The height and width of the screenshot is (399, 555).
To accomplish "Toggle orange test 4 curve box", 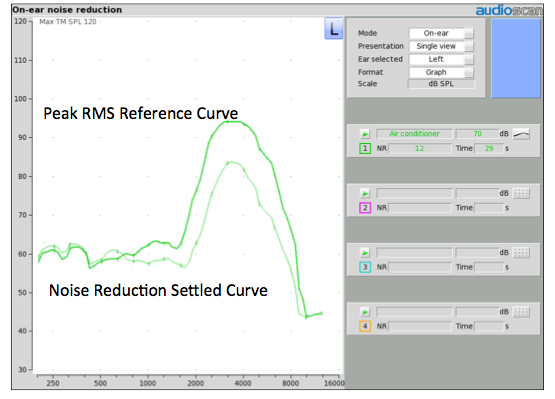I will click(x=365, y=326).
